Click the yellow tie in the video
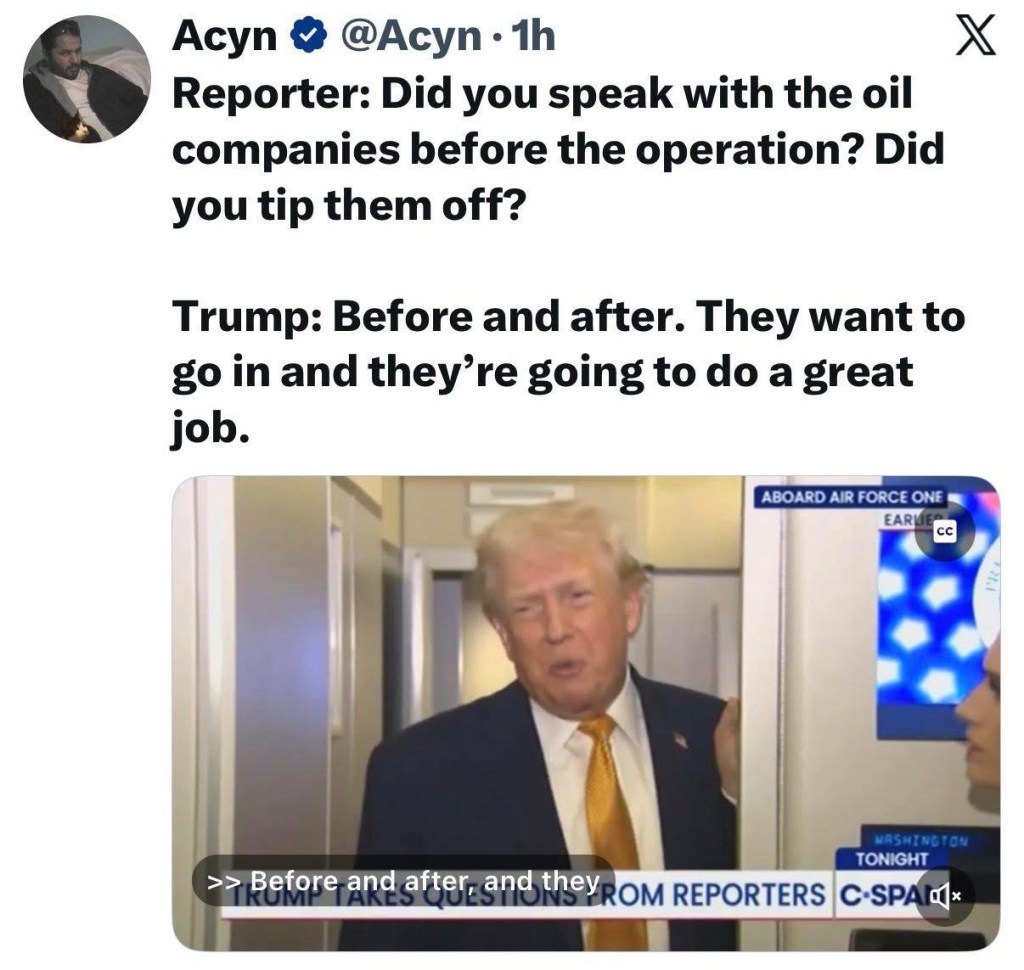The height and width of the screenshot is (970, 1024). tap(611, 830)
